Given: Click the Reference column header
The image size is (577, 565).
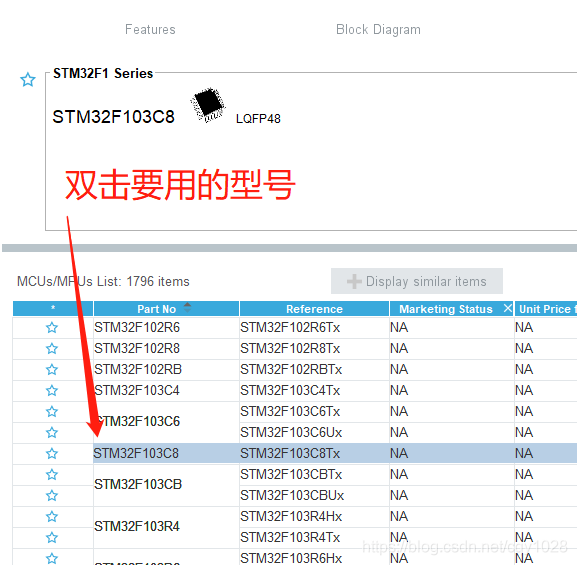Looking at the screenshot, I should (x=314, y=309).
